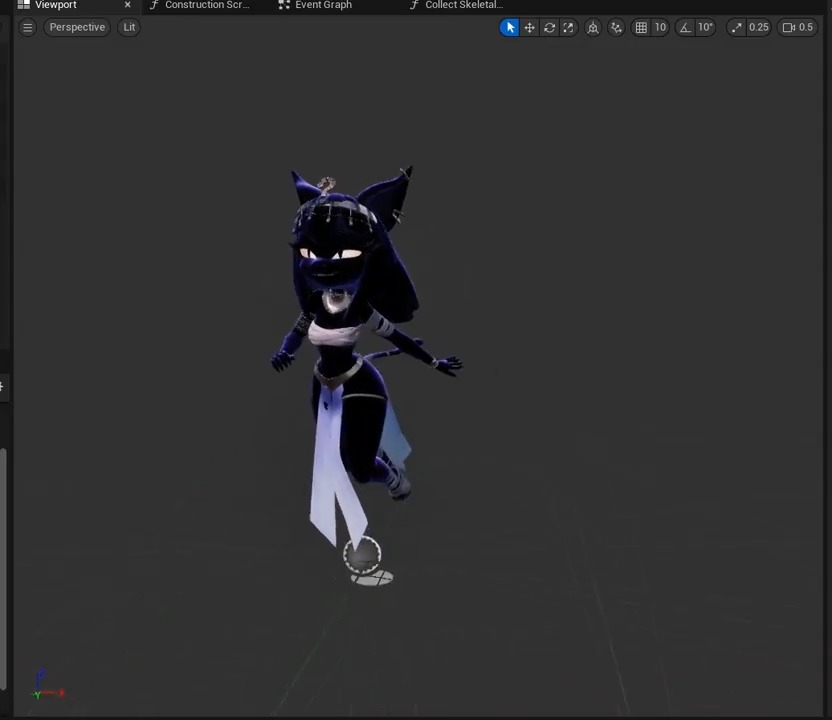Toggle rotation snapping angle icon
This screenshot has width=832, height=720.
686,28
